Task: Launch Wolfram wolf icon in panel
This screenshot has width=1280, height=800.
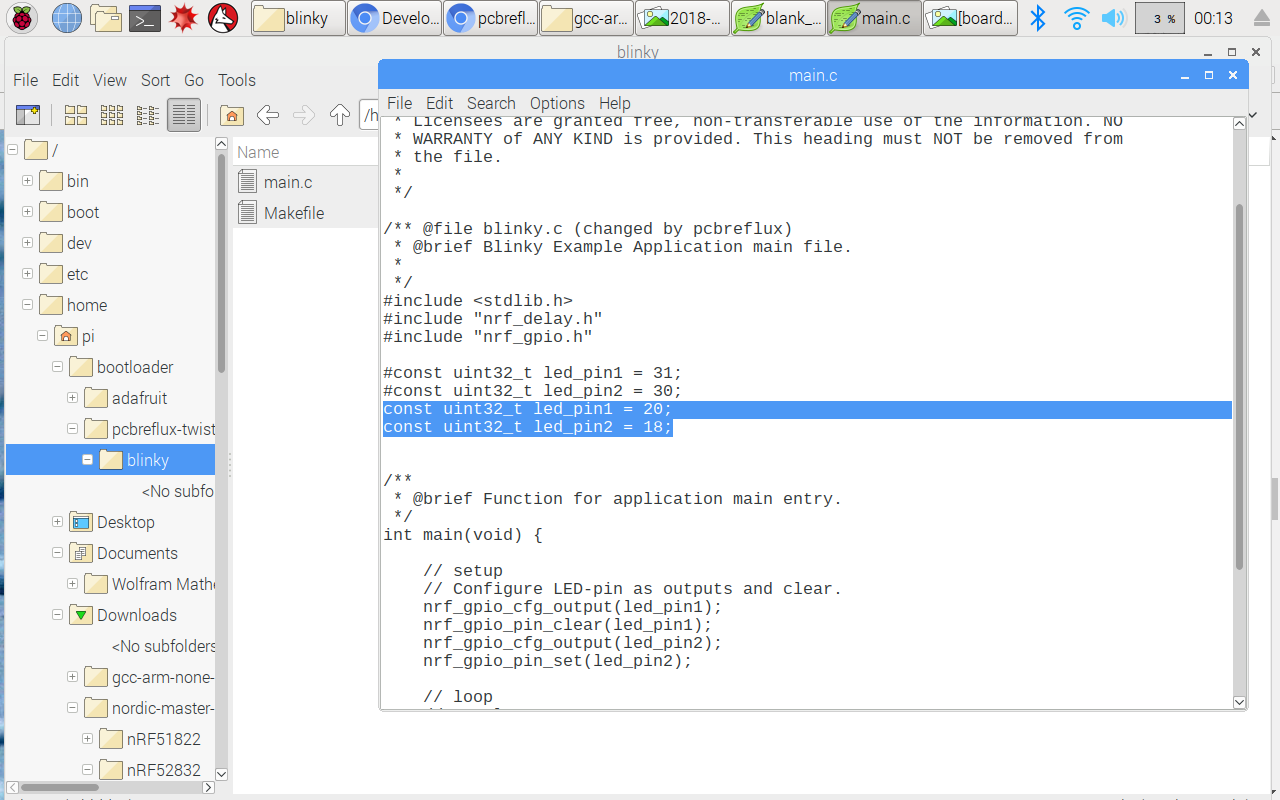Action: 223,18
